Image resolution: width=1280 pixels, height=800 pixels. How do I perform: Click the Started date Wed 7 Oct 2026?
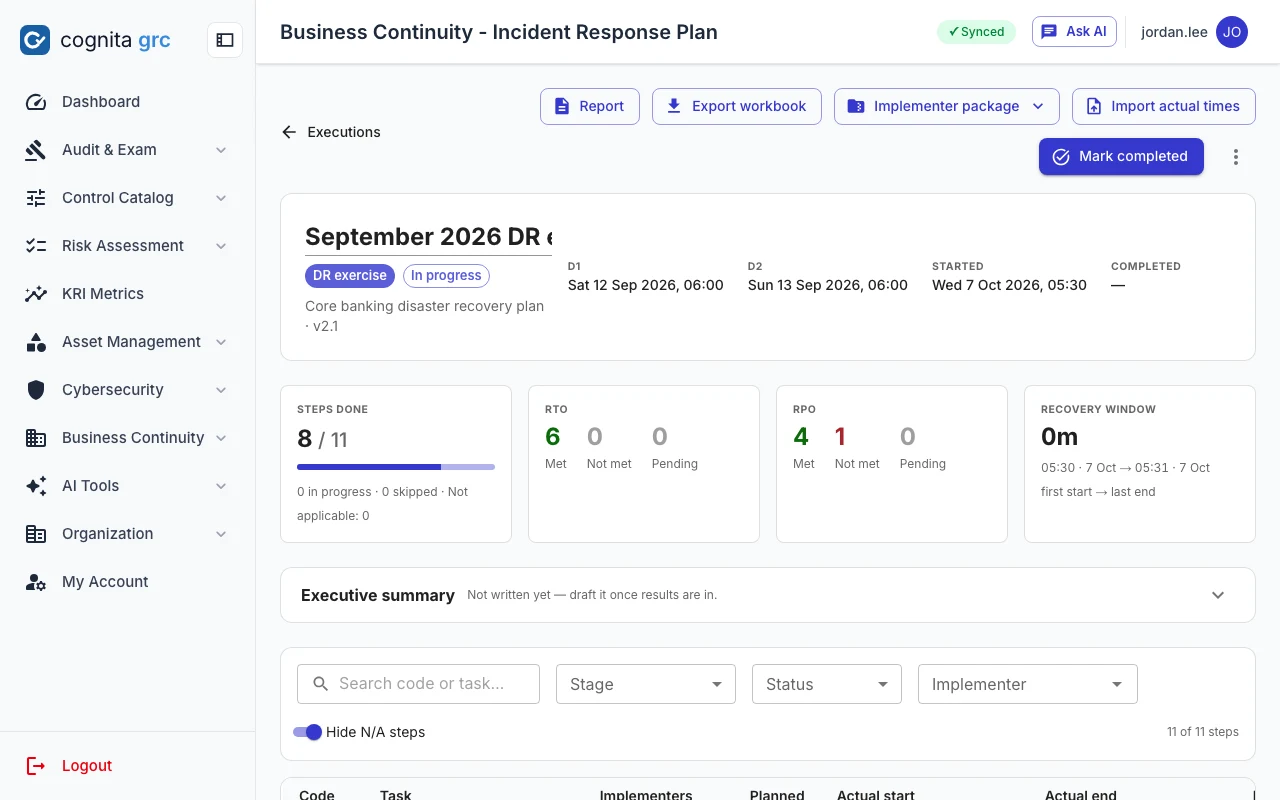[x=1009, y=285]
